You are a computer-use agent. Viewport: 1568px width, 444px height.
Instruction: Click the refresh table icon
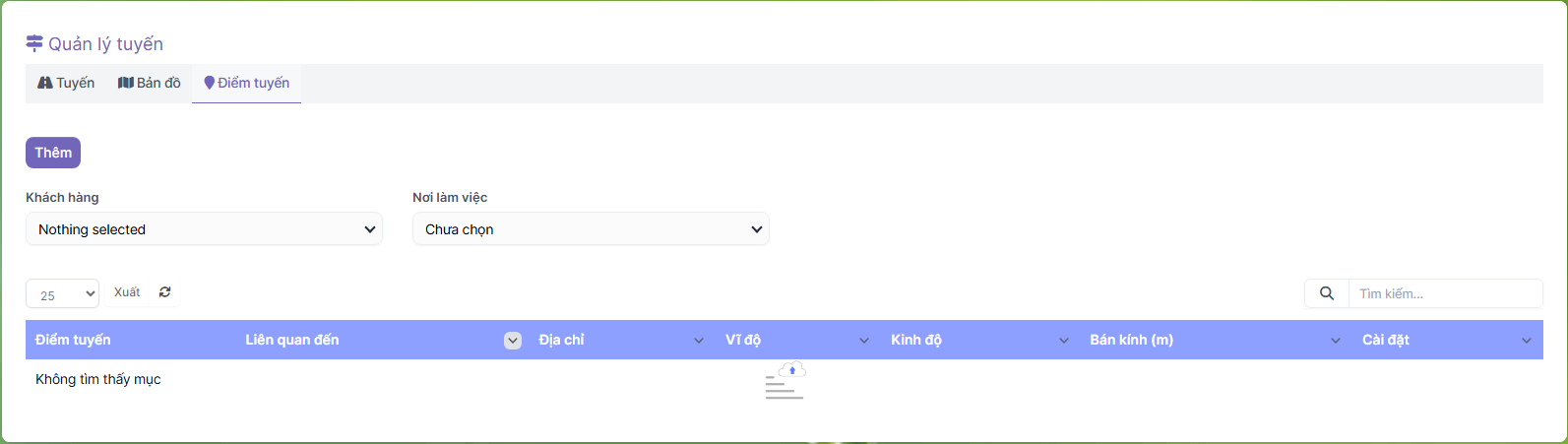pos(164,292)
